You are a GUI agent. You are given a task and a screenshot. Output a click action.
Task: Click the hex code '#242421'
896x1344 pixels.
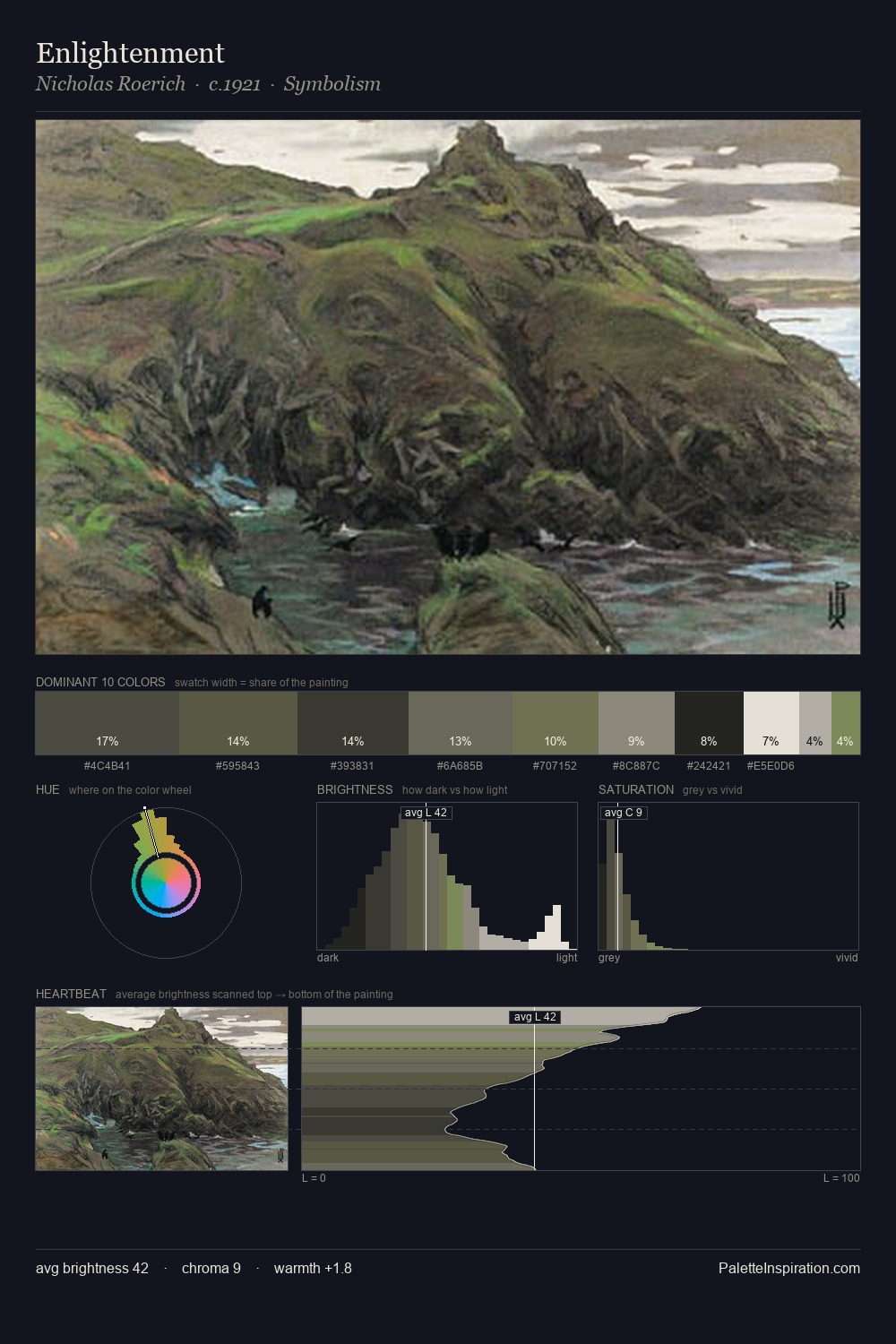tap(709, 766)
